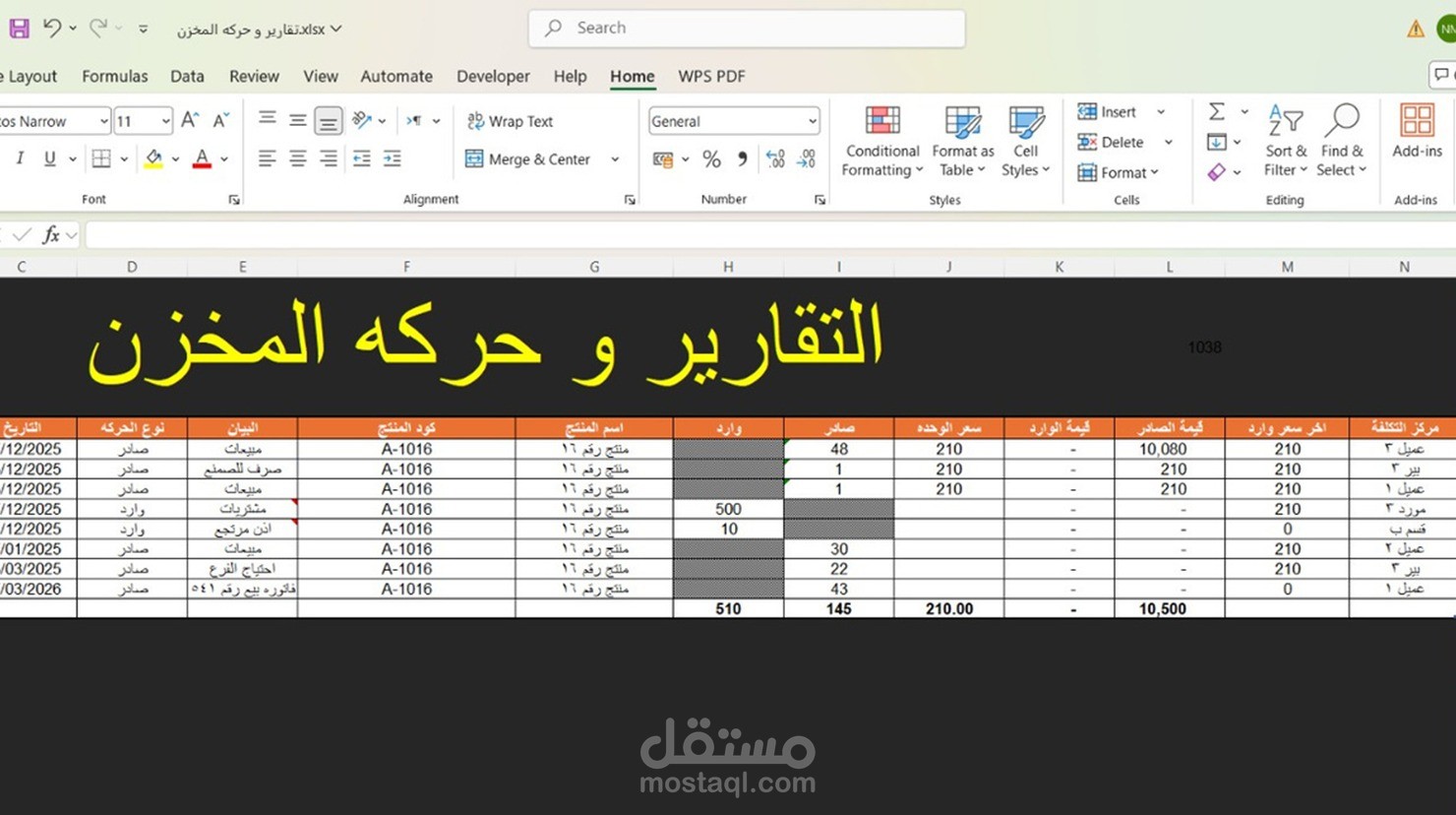The width and height of the screenshot is (1456, 815).
Task: Apply italic formatting
Action: (20, 158)
